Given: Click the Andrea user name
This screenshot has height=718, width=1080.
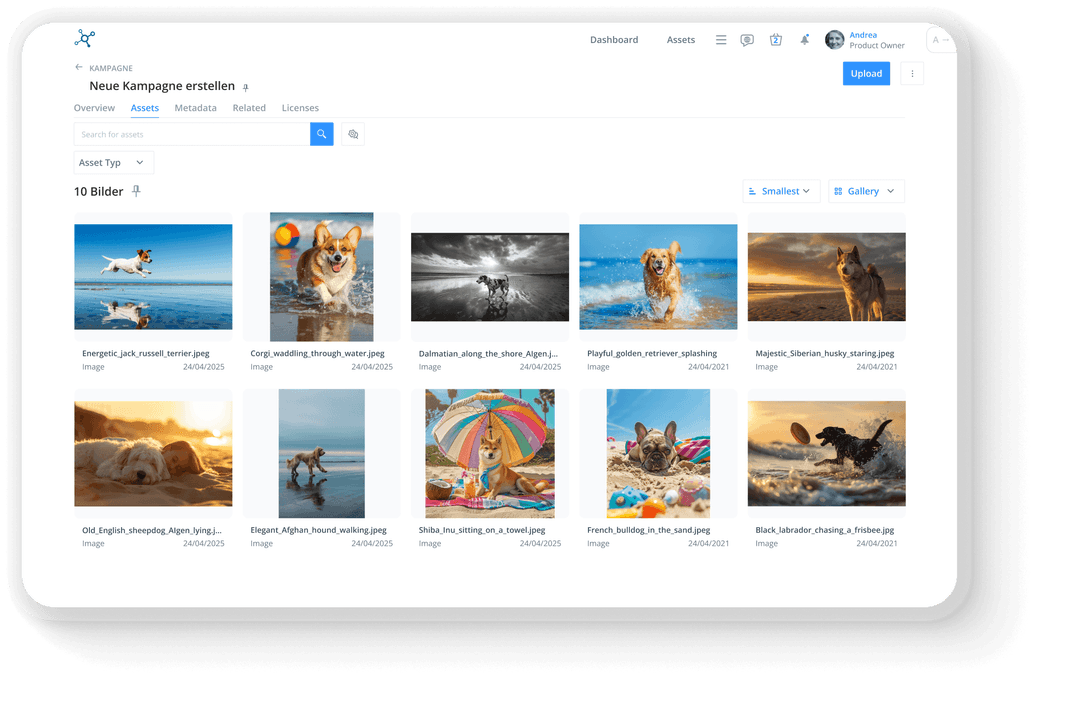Looking at the screenshot, I should (863, 35).
